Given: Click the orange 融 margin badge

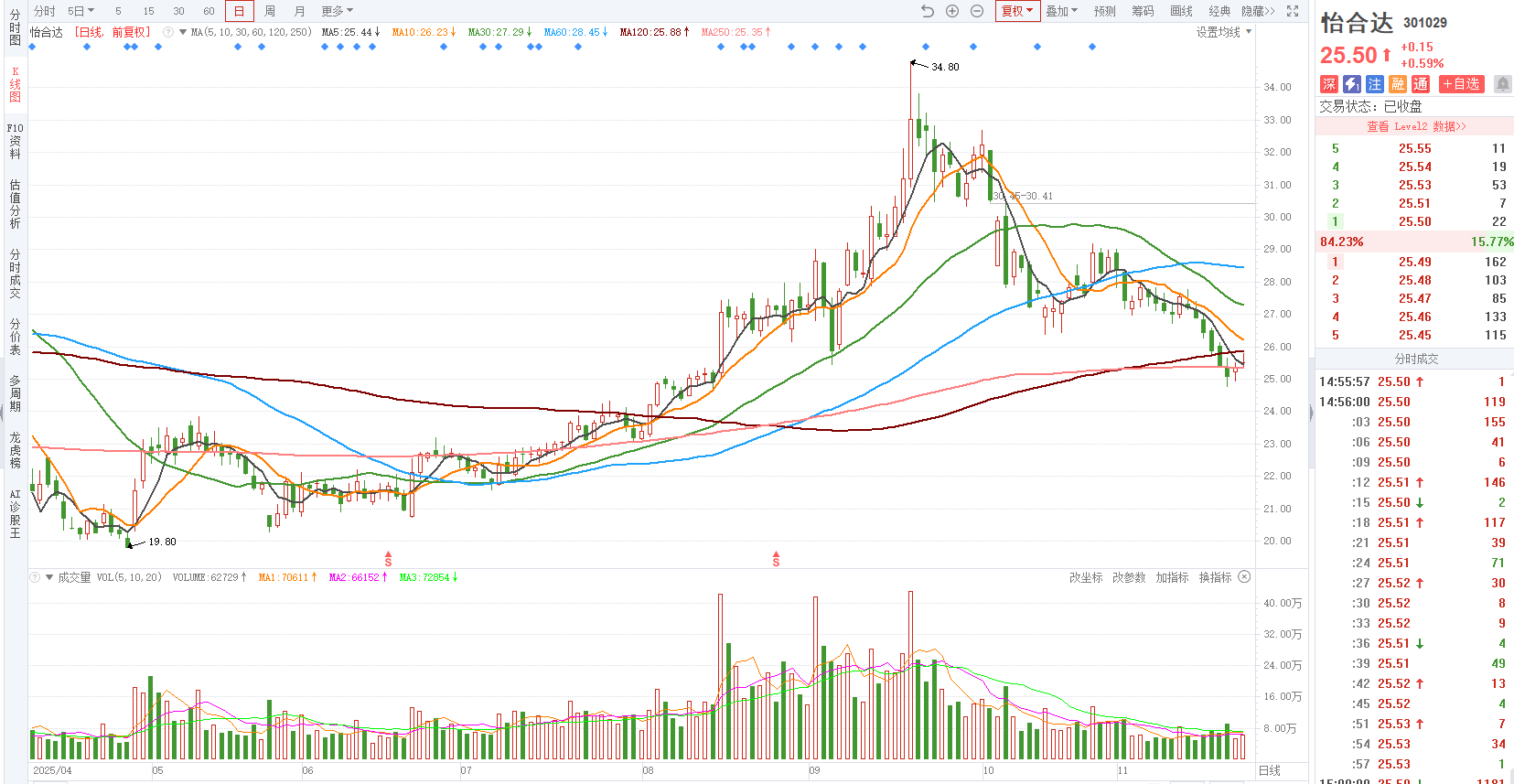Looking at the screenshot, I should coord(1398,84).
